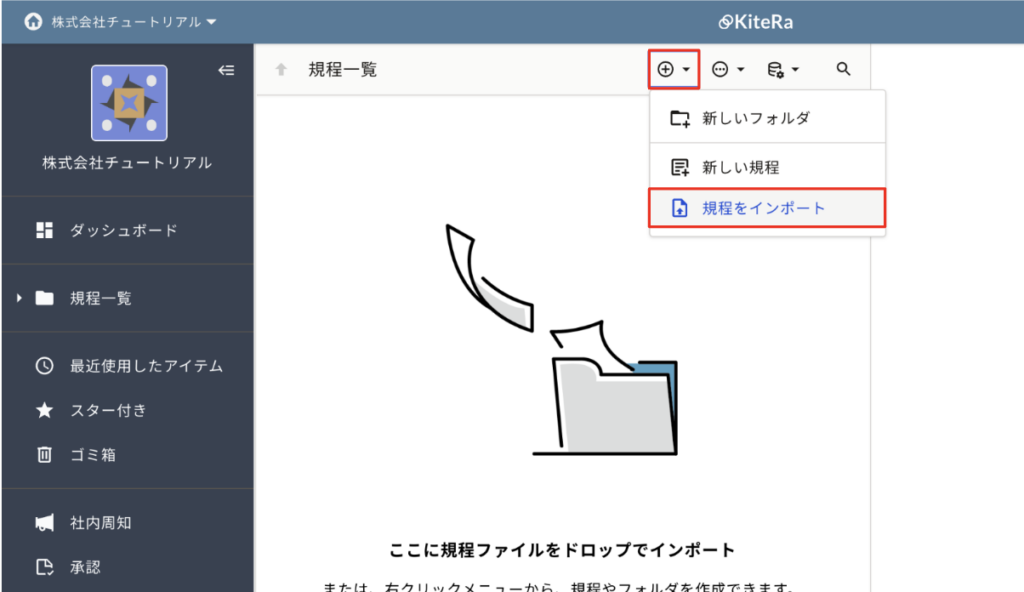Open 社内周知 announcements section
This screenshot has width=1024, height=592.
tap(100, 522)
